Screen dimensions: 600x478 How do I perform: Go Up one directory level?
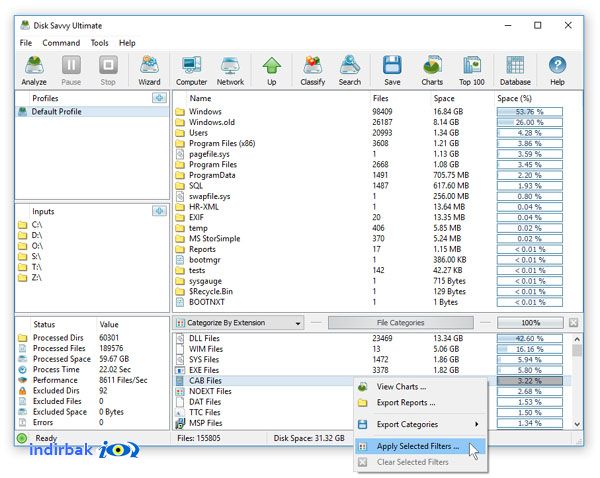tap(272, 71)
